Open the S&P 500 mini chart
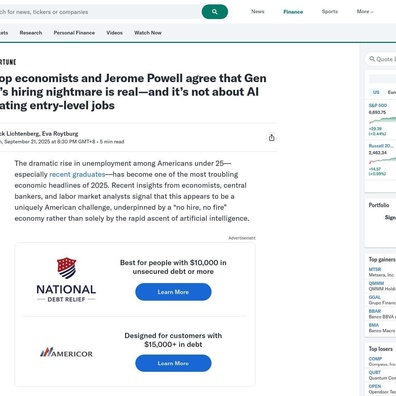 (x=383, y=121)
